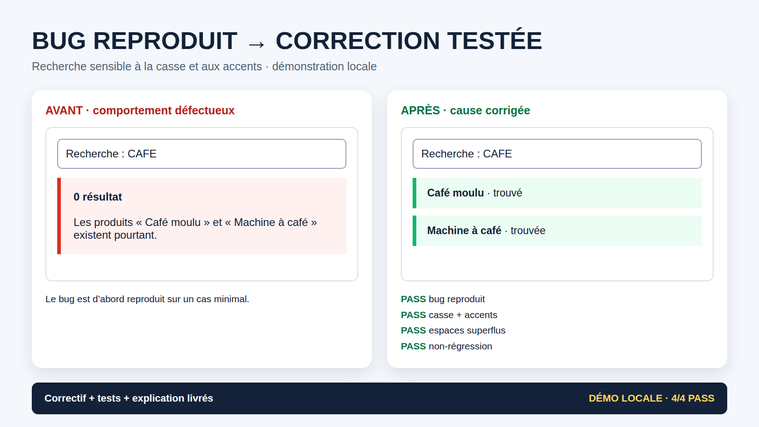Click the AVANT search field showing CAFE
The height and width of the screenshot is (427, 759).
(201, 154)
